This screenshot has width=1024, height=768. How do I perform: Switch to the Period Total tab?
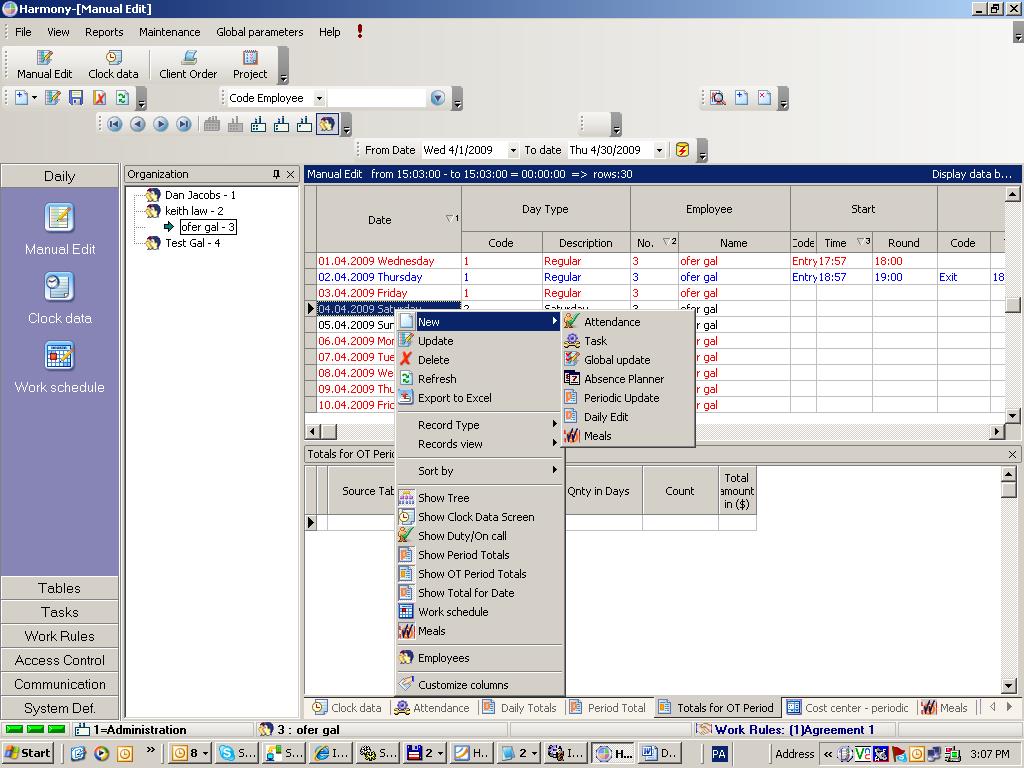coord(608,708)
